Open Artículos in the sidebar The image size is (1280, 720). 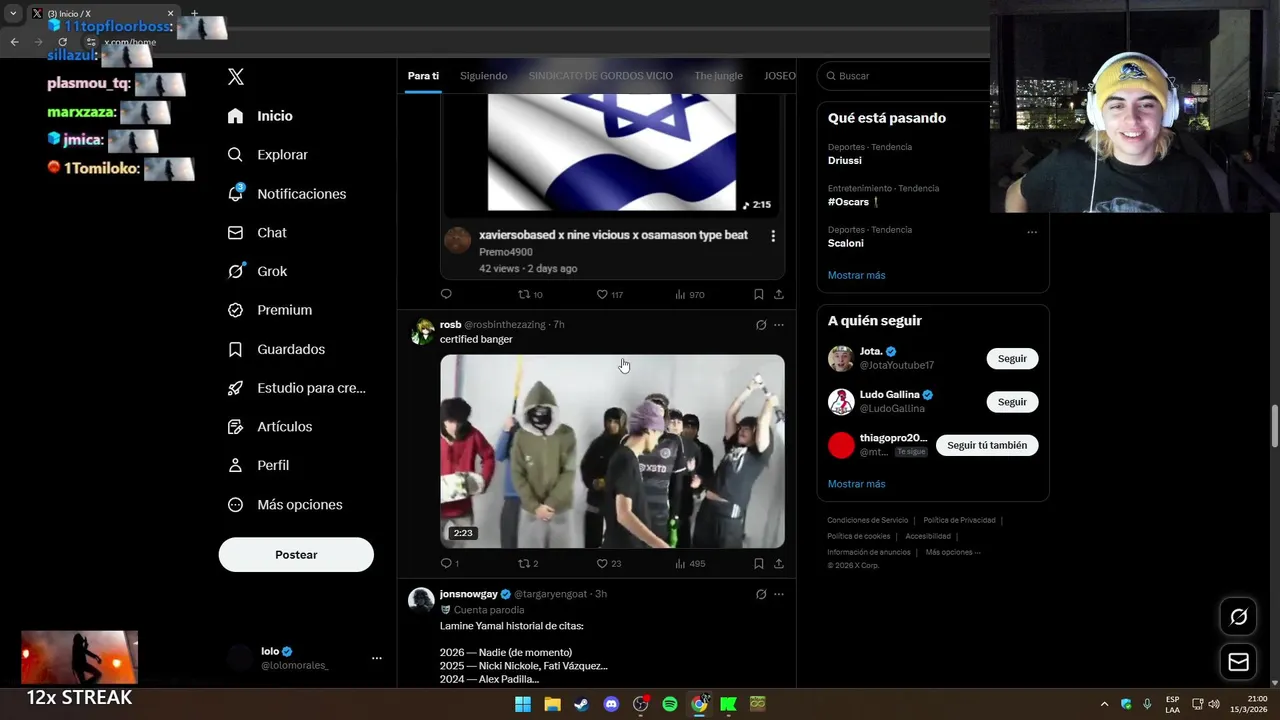tap(269, 427)
